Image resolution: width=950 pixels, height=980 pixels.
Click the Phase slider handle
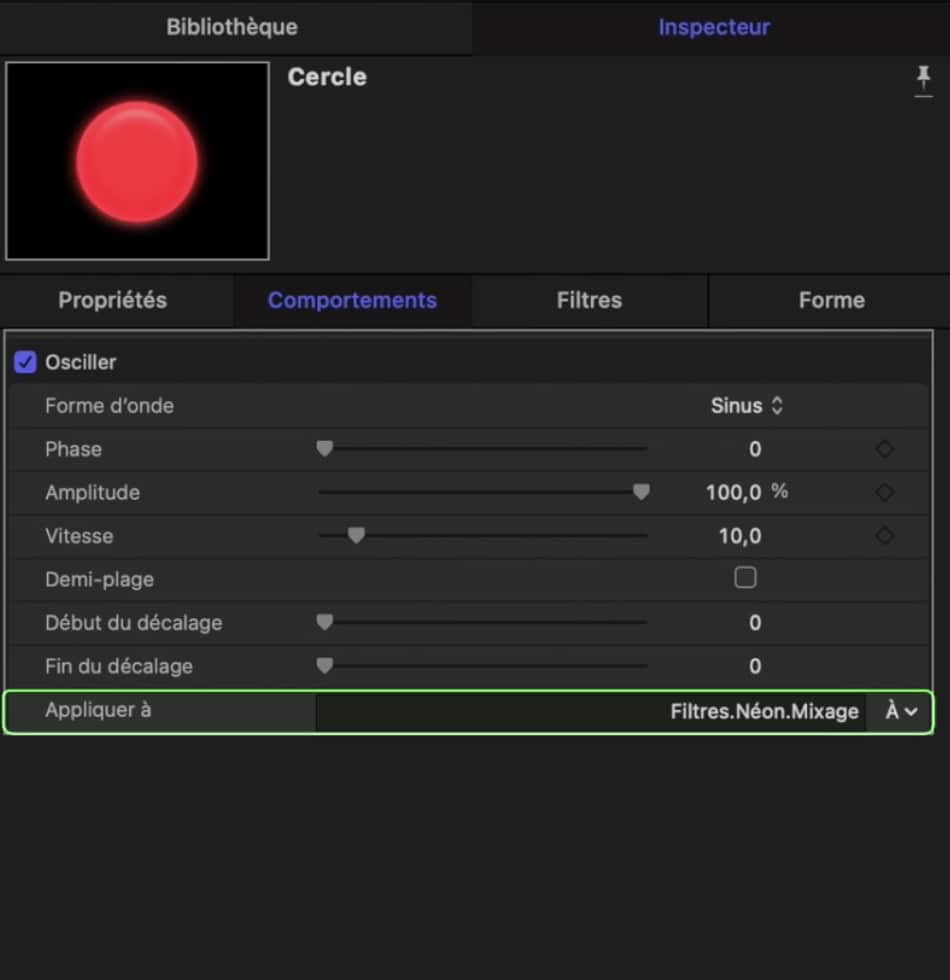[x=324, y=448]
